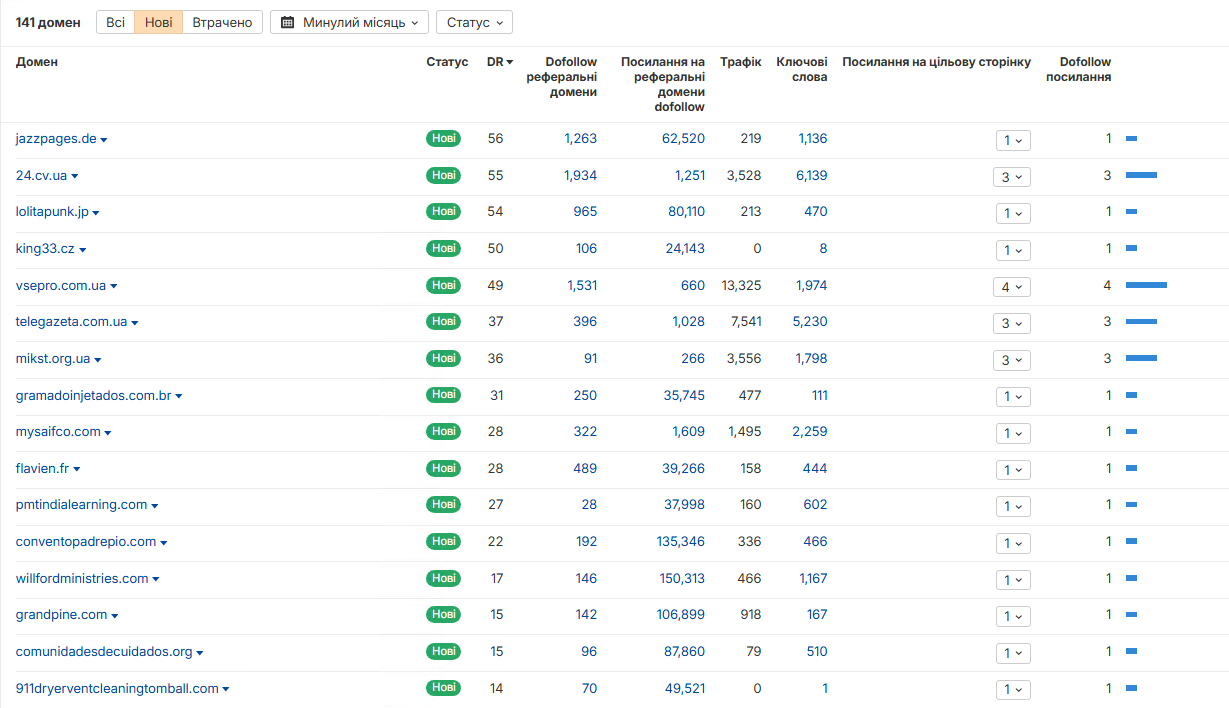Open the Минулий місяць date range dropdown
The image size is (1229, 708).
349,22
